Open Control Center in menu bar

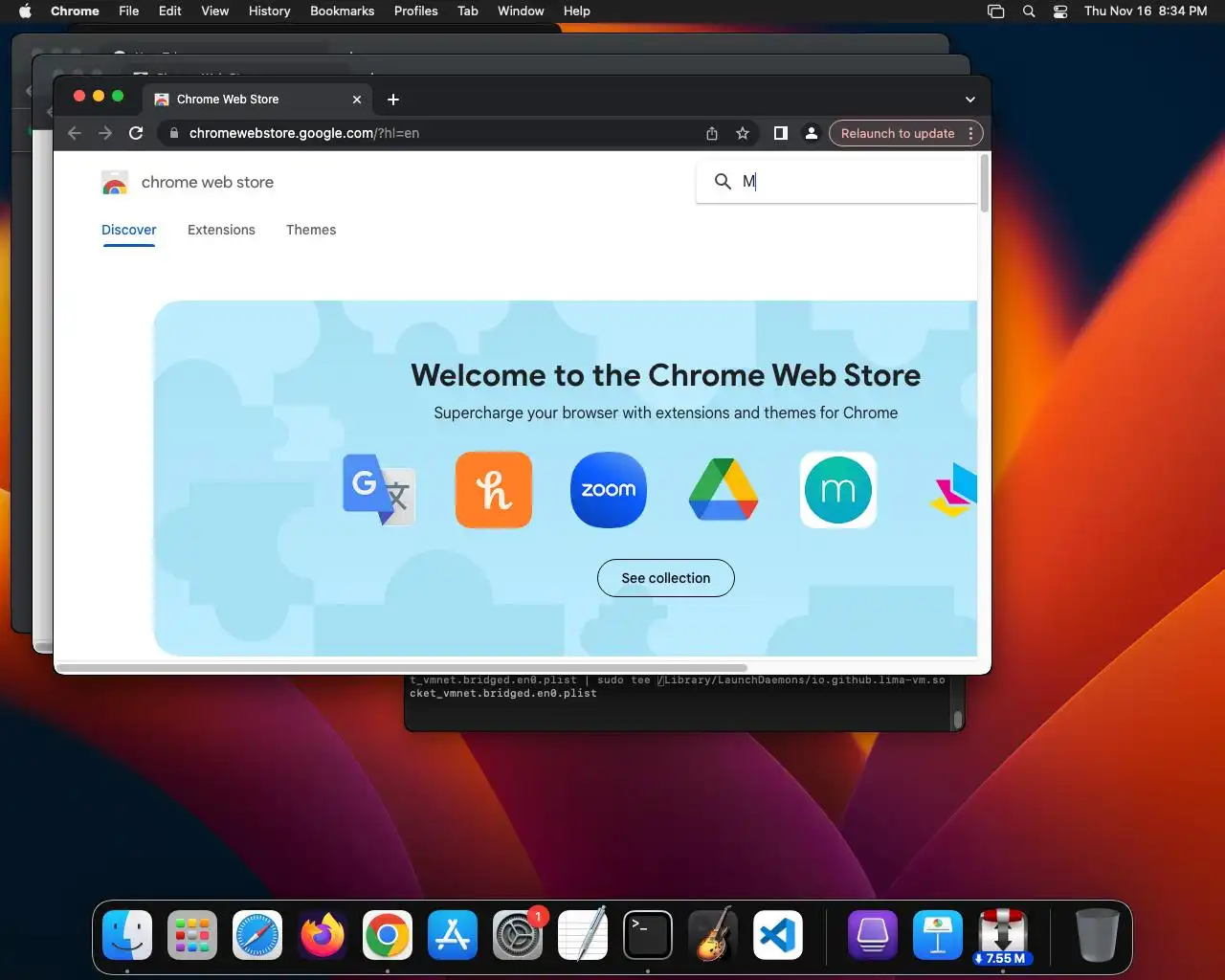[x=1060, y=11]
